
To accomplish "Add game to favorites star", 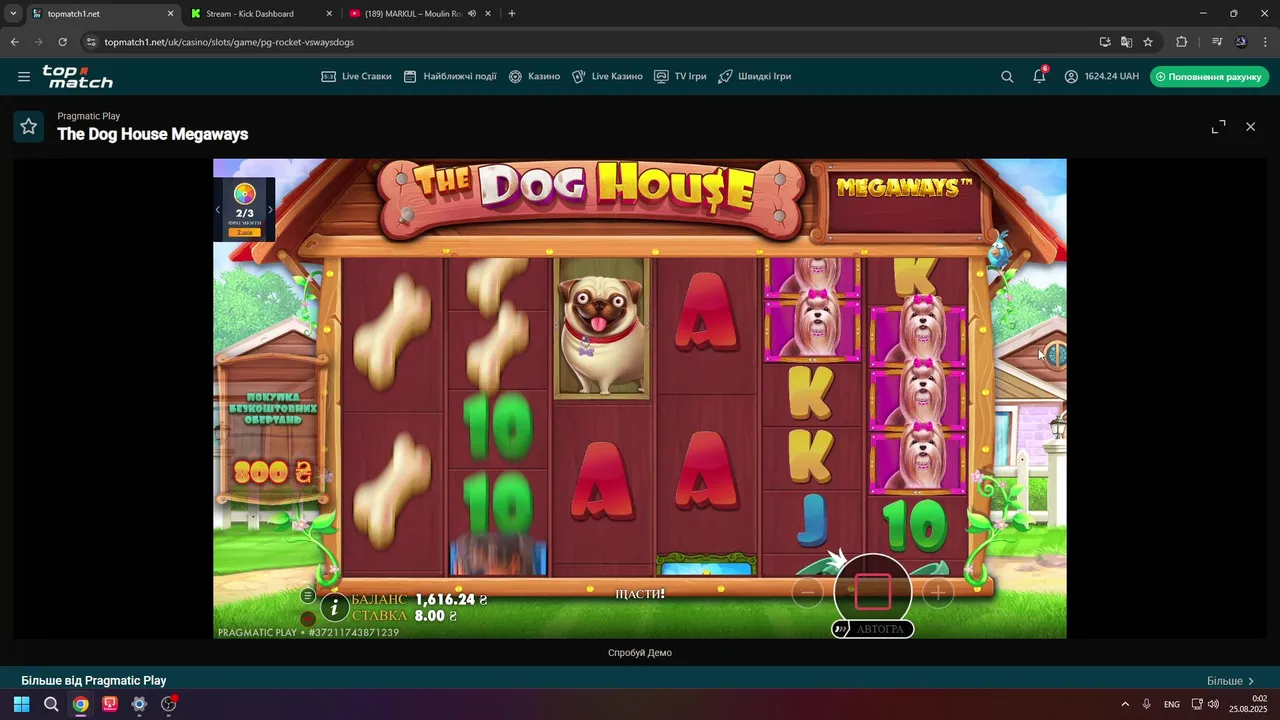I will 29,126.
